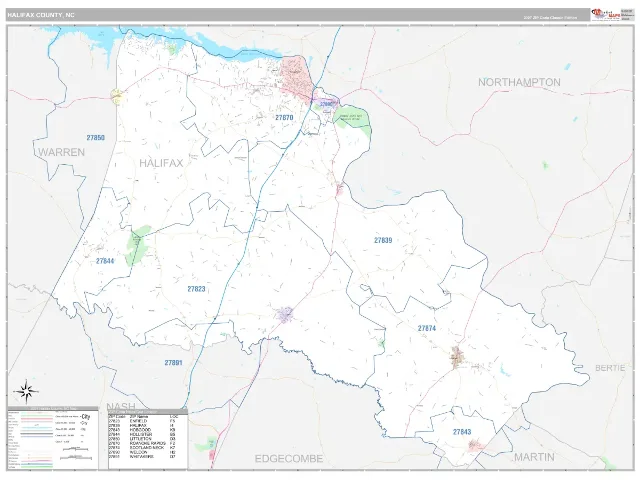This screenshot has height=480, width=640.
Task: Select ZIP code label 27870
Action: click(284, 118)
